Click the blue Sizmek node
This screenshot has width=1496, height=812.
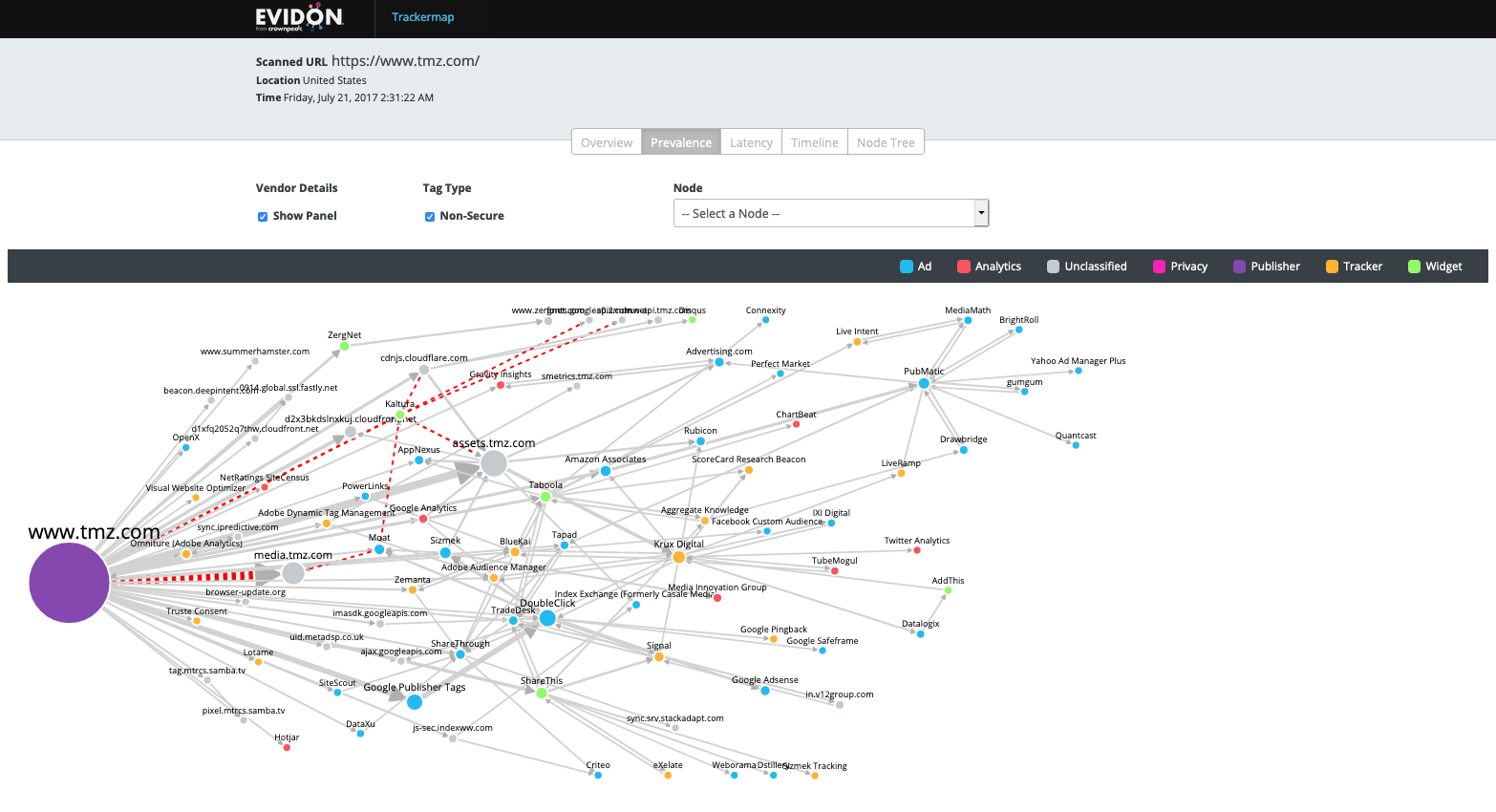tap(445, 552)
